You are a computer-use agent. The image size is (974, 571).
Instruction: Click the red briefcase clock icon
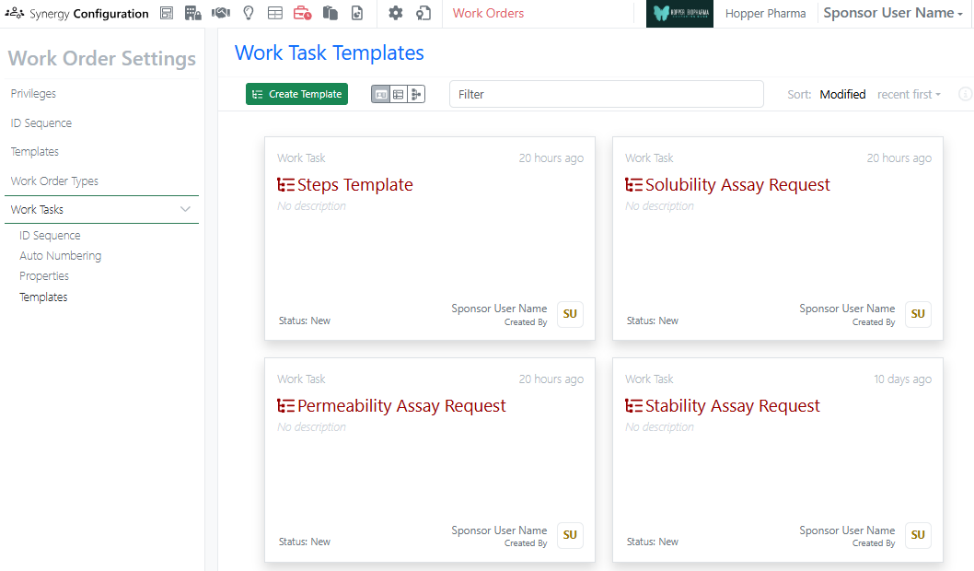point(303,13)
